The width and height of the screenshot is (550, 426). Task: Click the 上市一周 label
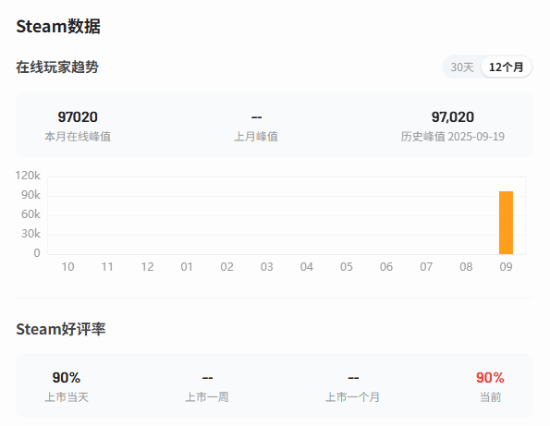(x=207, y=397)
